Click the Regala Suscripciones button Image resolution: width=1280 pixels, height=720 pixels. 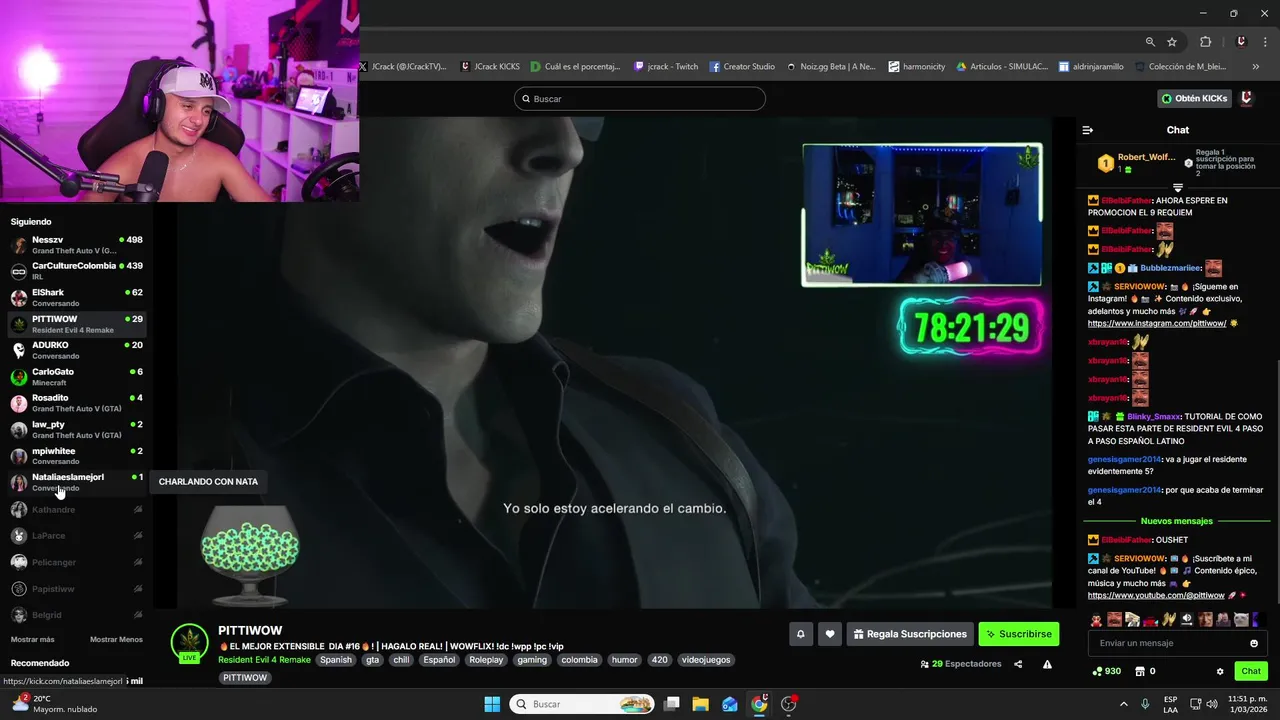click(910, 634)
